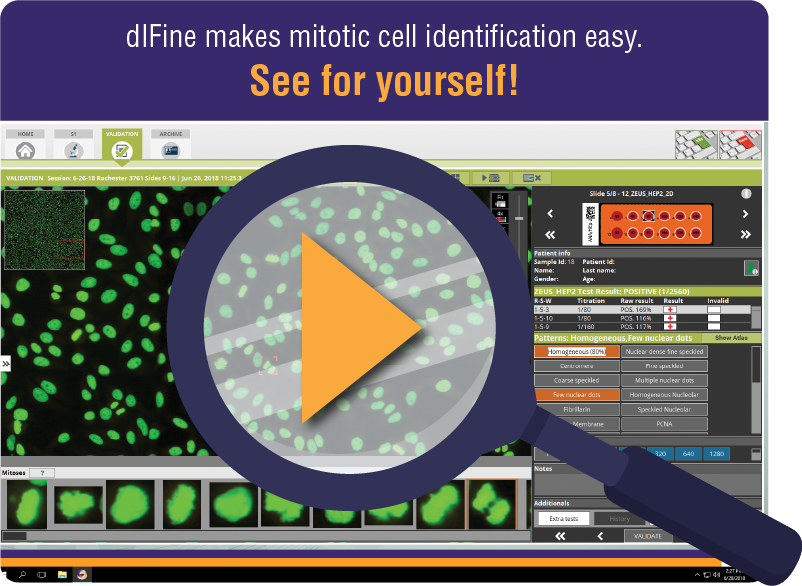
Task: Open Windows taskbar search
Action: tap(23, 575)
